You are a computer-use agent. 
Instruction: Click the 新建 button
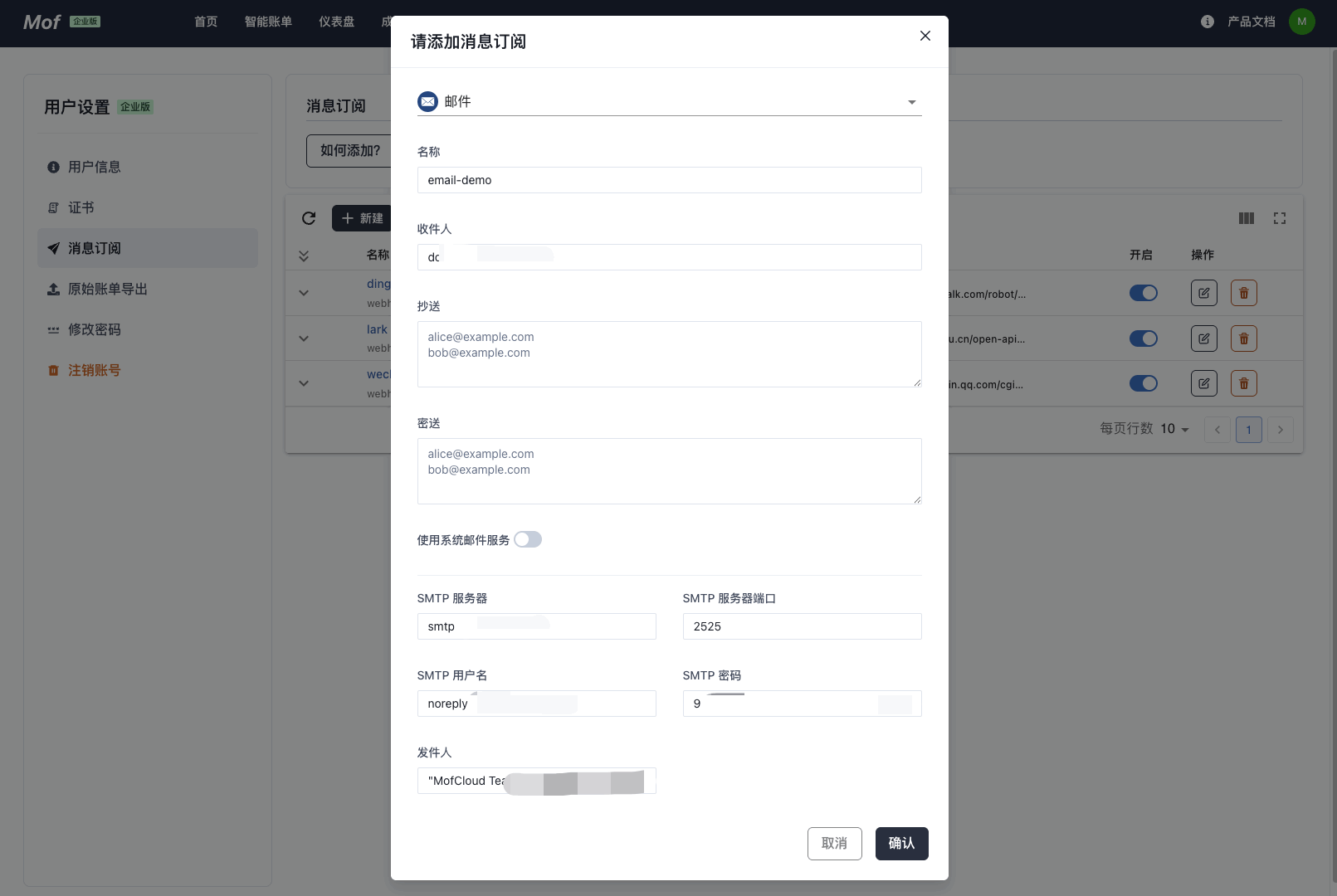(363, 218)
